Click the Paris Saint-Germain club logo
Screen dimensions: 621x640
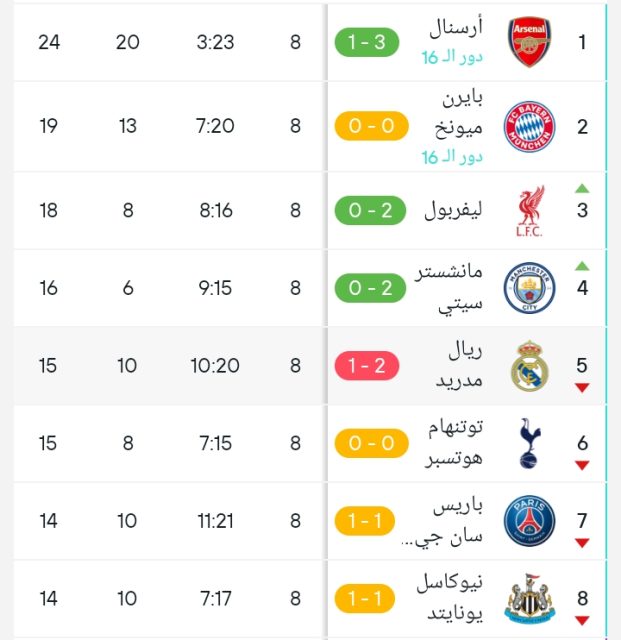[x=528, y=521]
